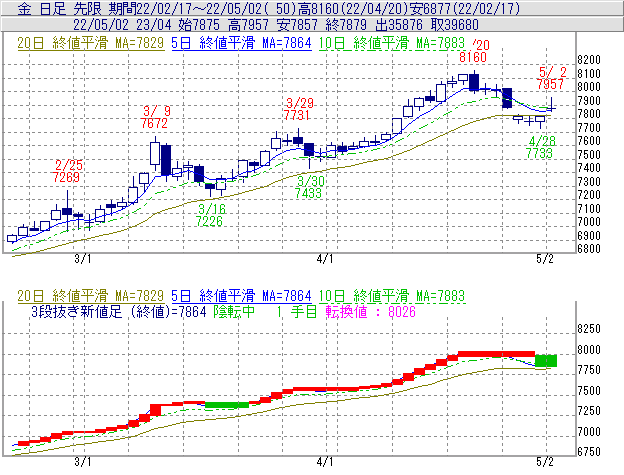624x475 pixels.
Task: Select the 3/16 7226 low label
Action: tap(211, 215)
